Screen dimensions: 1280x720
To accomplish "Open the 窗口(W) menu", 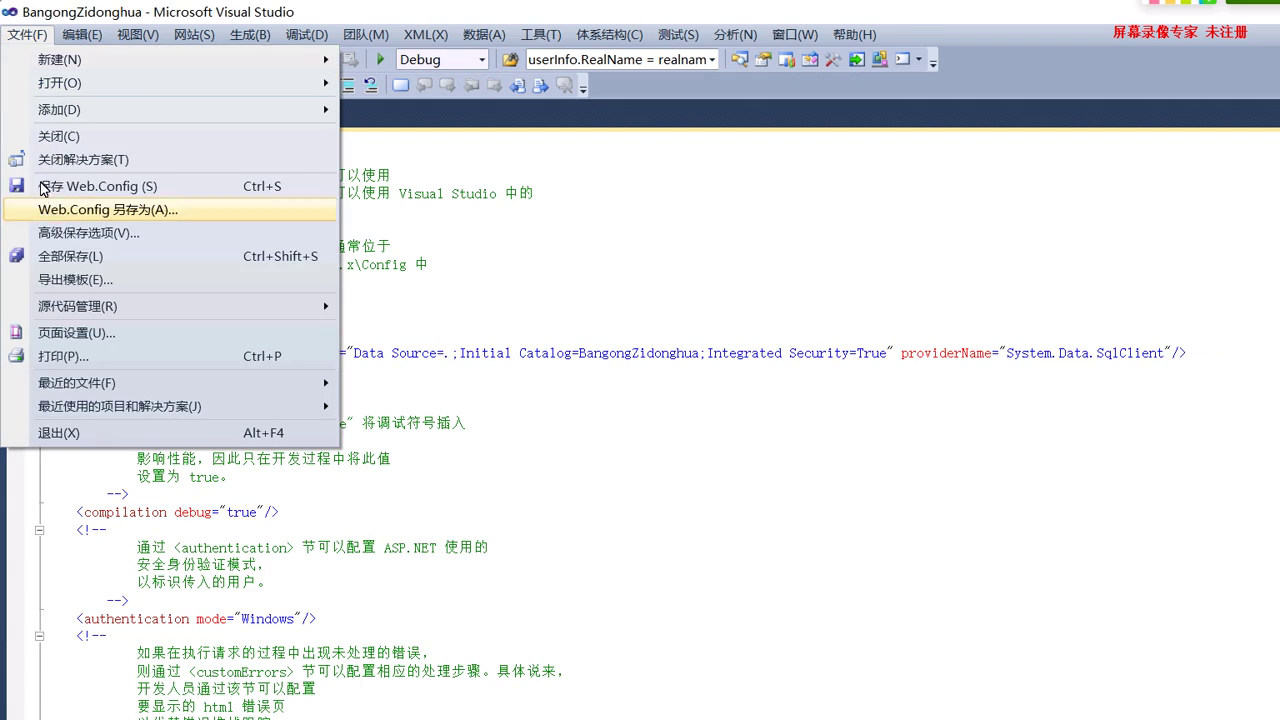I will (795, 34).
